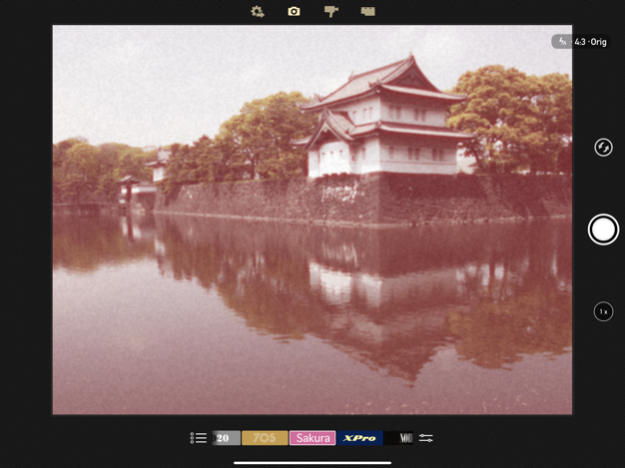Open the settings gear icon
625x468 pixels.
[257, 11]
